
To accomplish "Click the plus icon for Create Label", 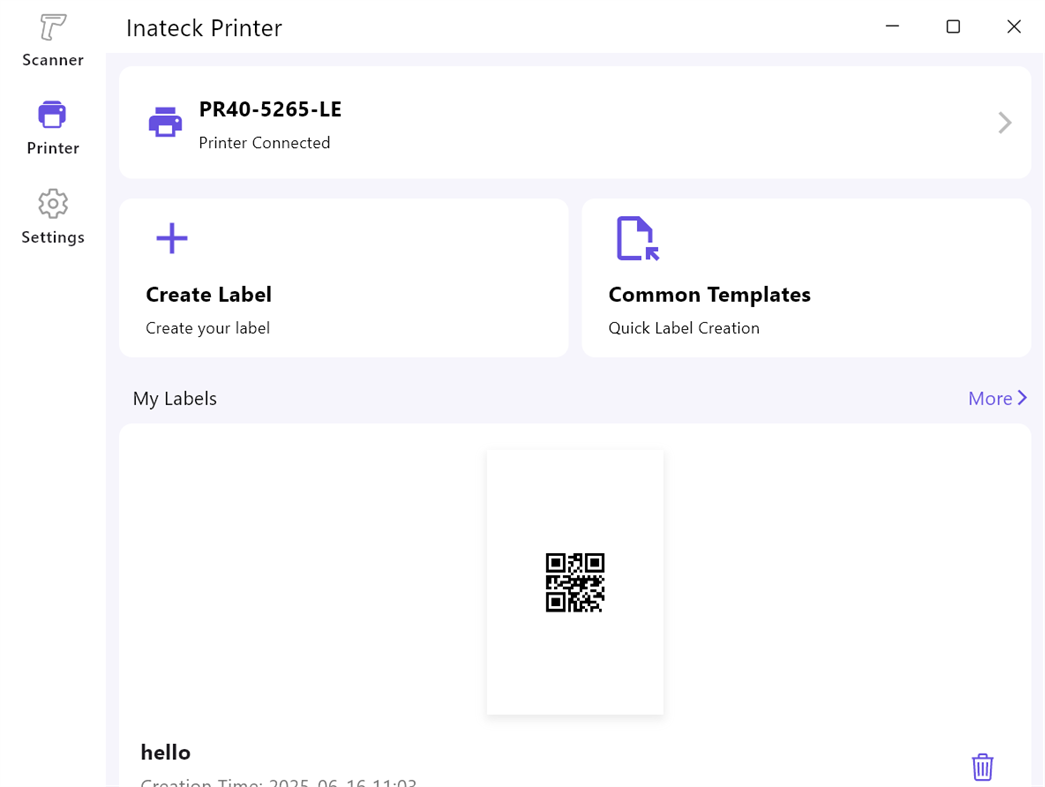I will pyautogui.click(x=172, y=238).
